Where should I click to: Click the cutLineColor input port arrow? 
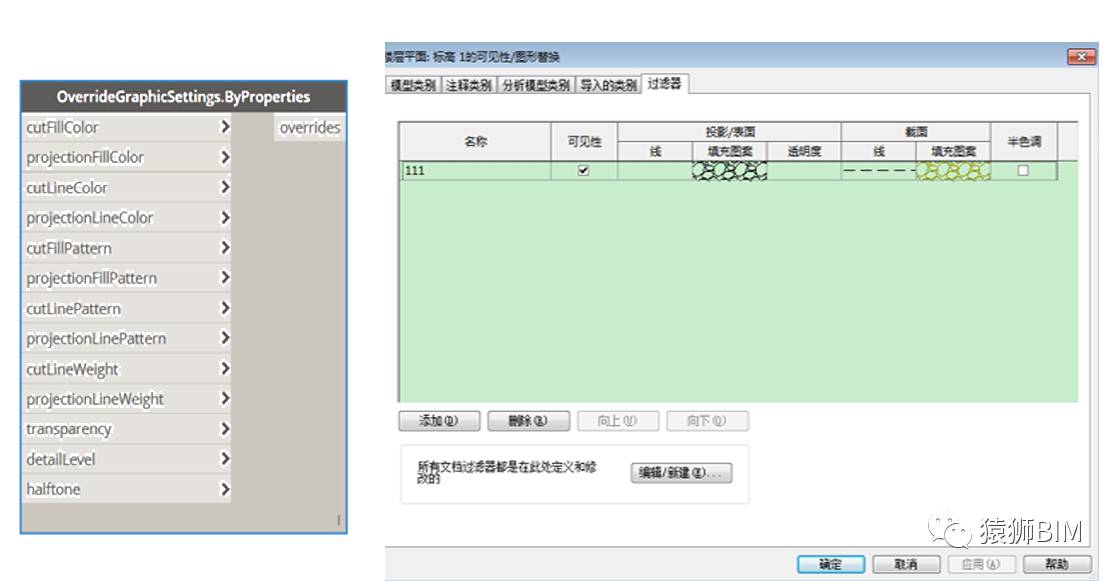[x=225, y=187]
